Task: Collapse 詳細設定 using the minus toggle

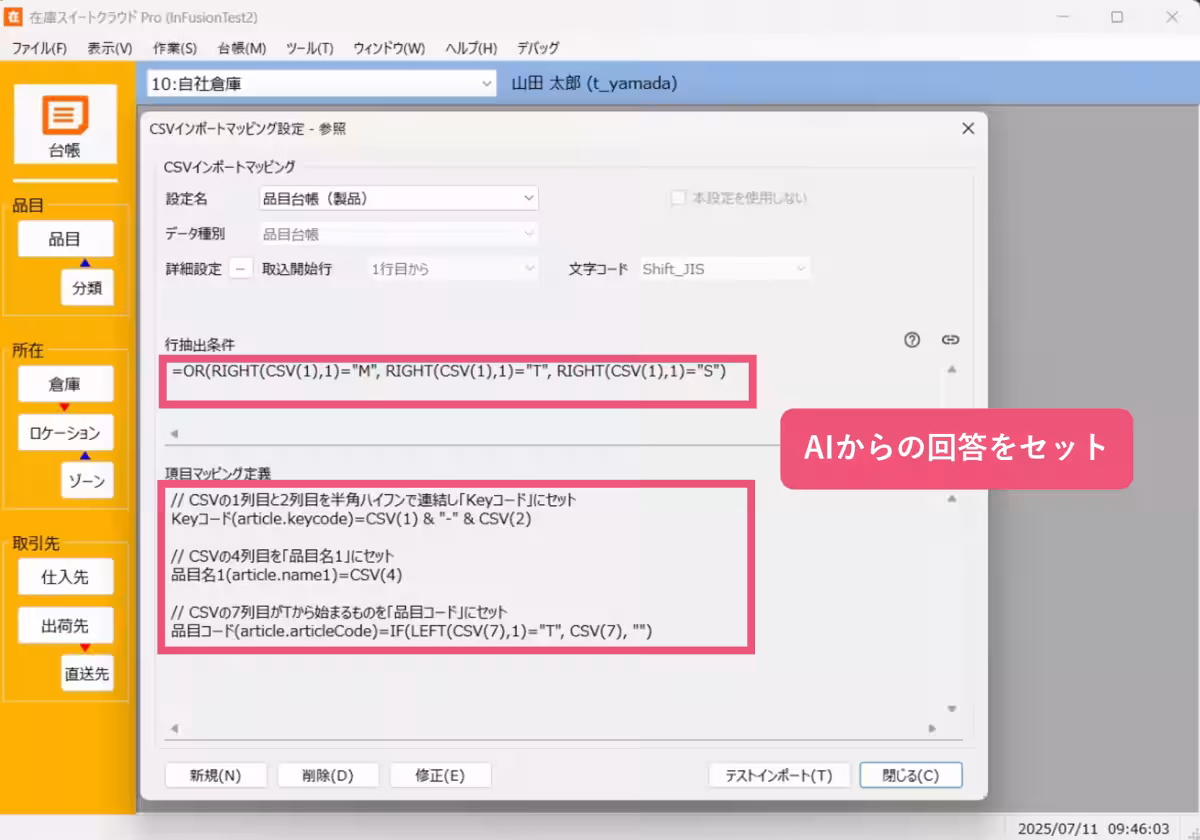Action: (x=239, y=268)
